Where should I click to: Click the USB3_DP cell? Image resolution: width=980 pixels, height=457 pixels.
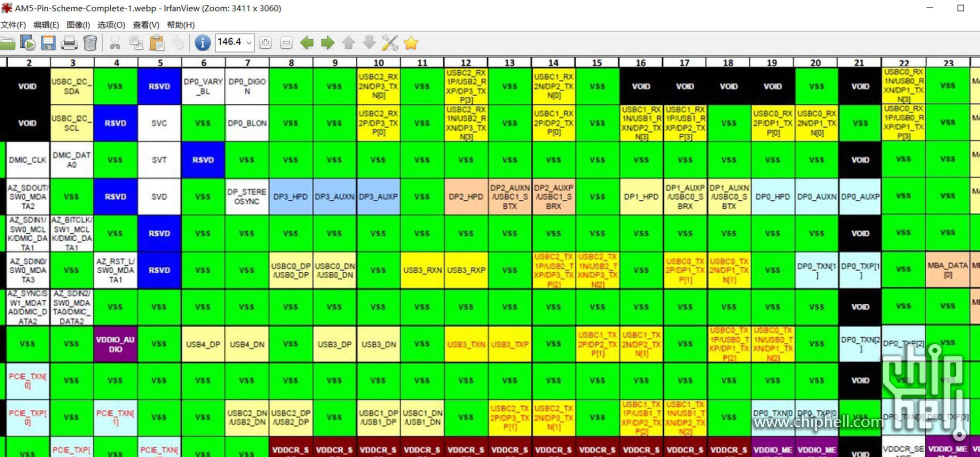coord(334,344)
